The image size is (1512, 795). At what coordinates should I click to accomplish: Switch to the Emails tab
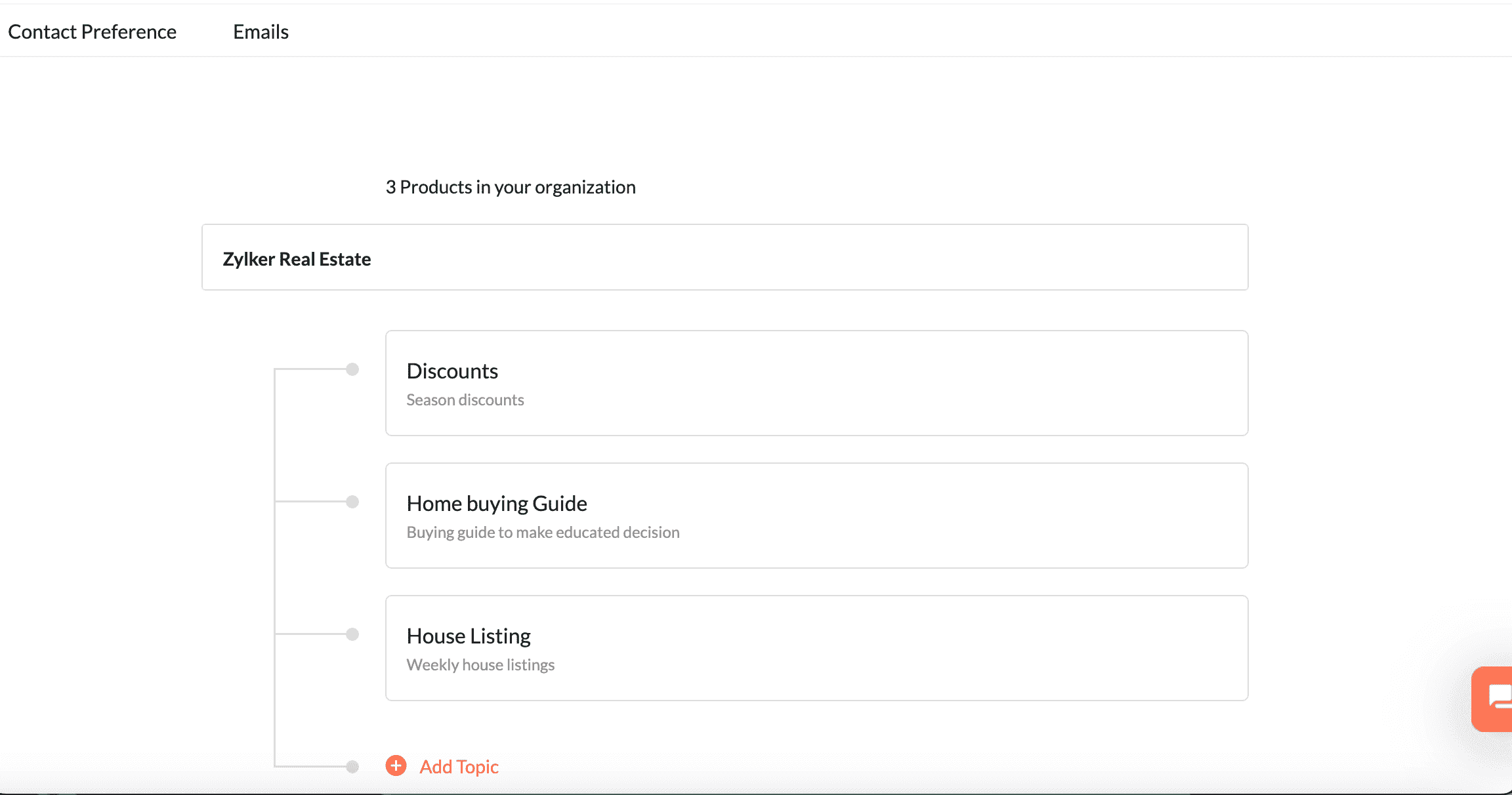[x=261, y=31]
